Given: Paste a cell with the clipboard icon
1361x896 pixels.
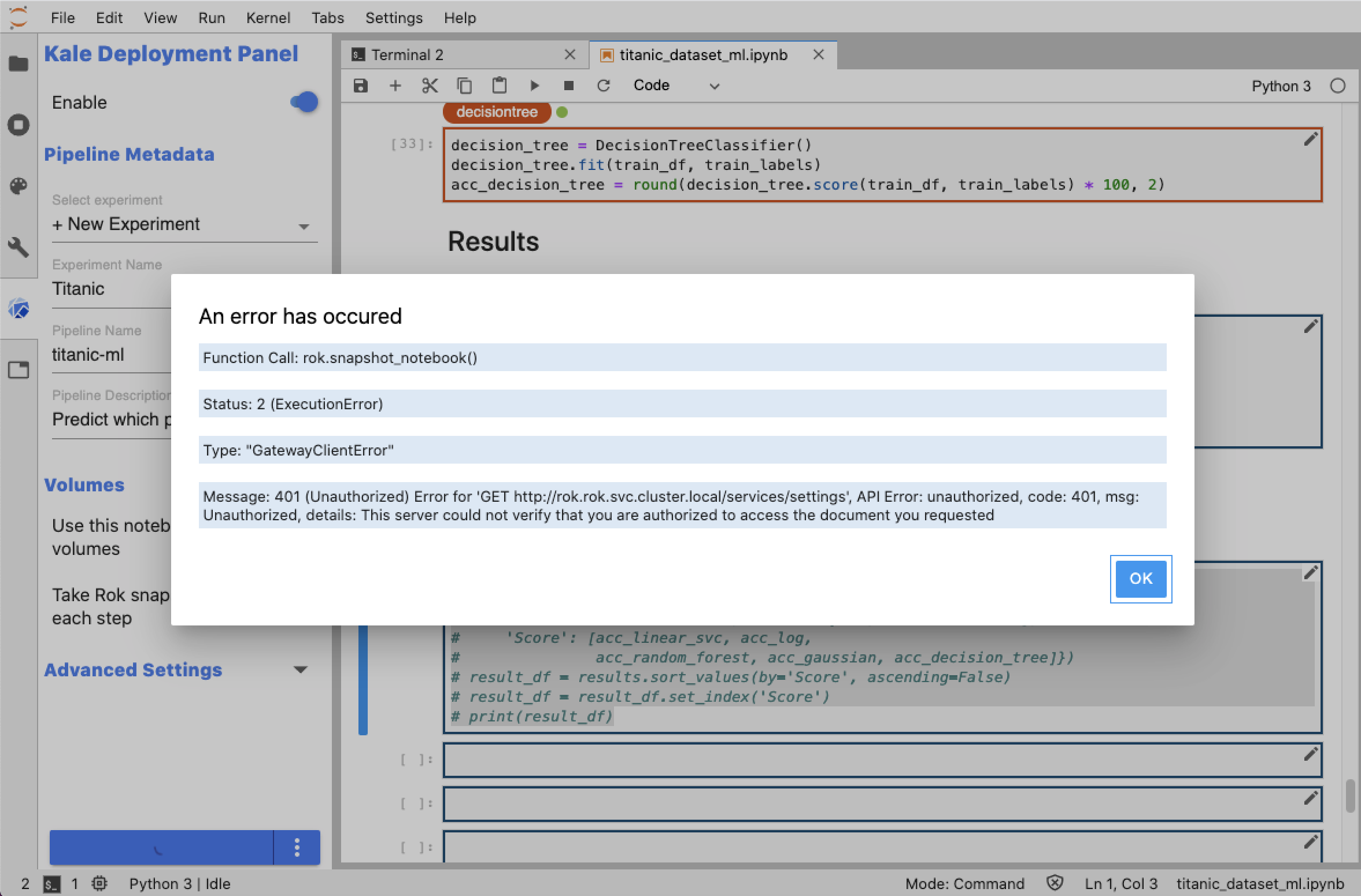Looking at the screenshot, I should (499, 86).
